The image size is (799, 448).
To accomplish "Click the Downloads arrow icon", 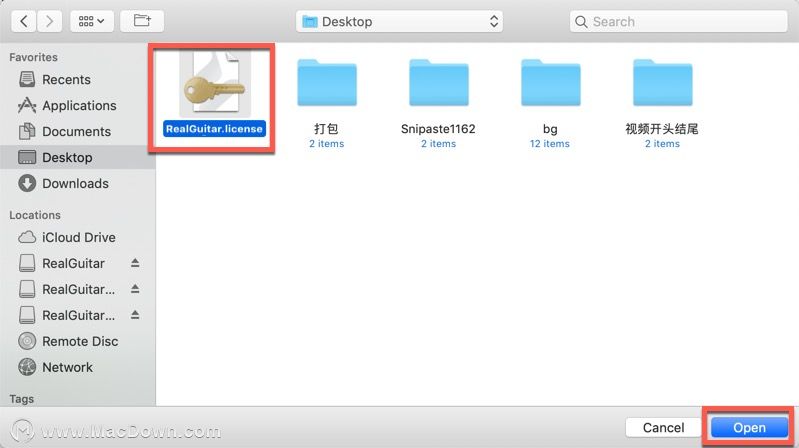I will tap(27, 183).
